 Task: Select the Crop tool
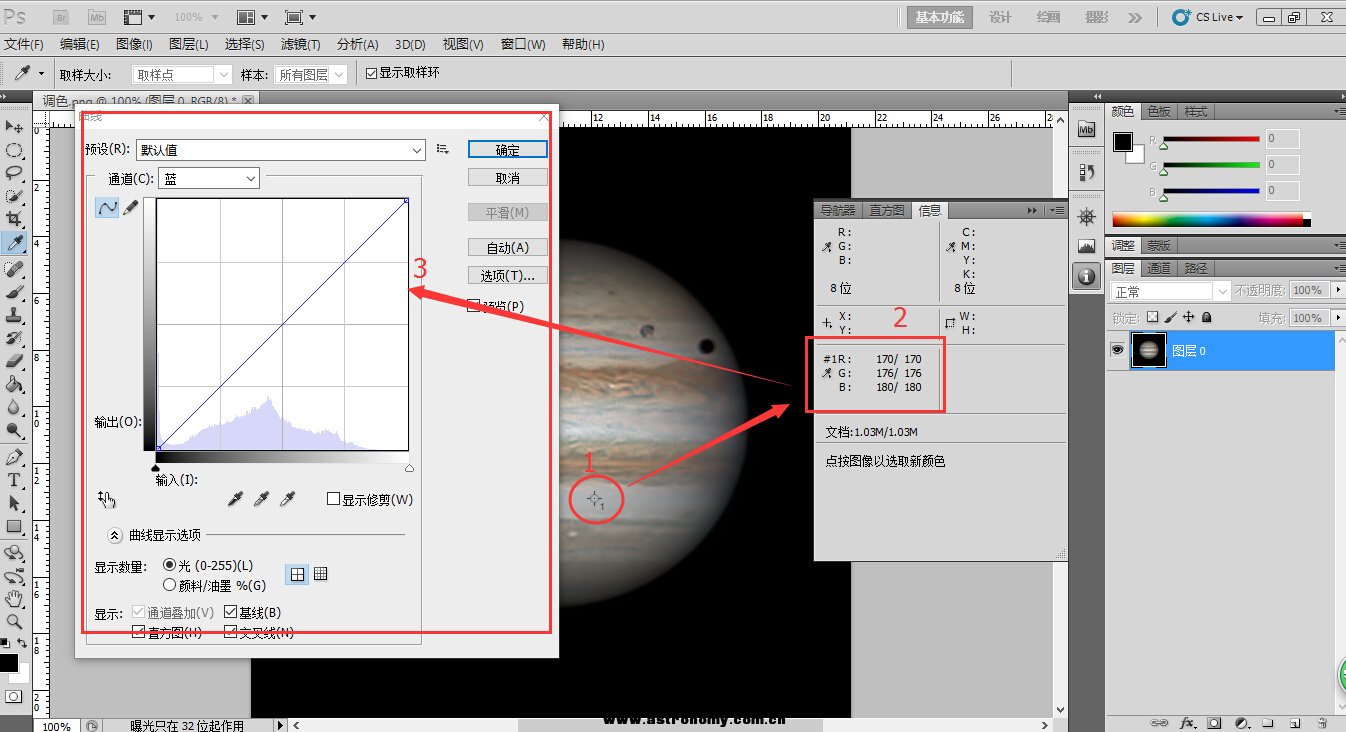point(14,219)
